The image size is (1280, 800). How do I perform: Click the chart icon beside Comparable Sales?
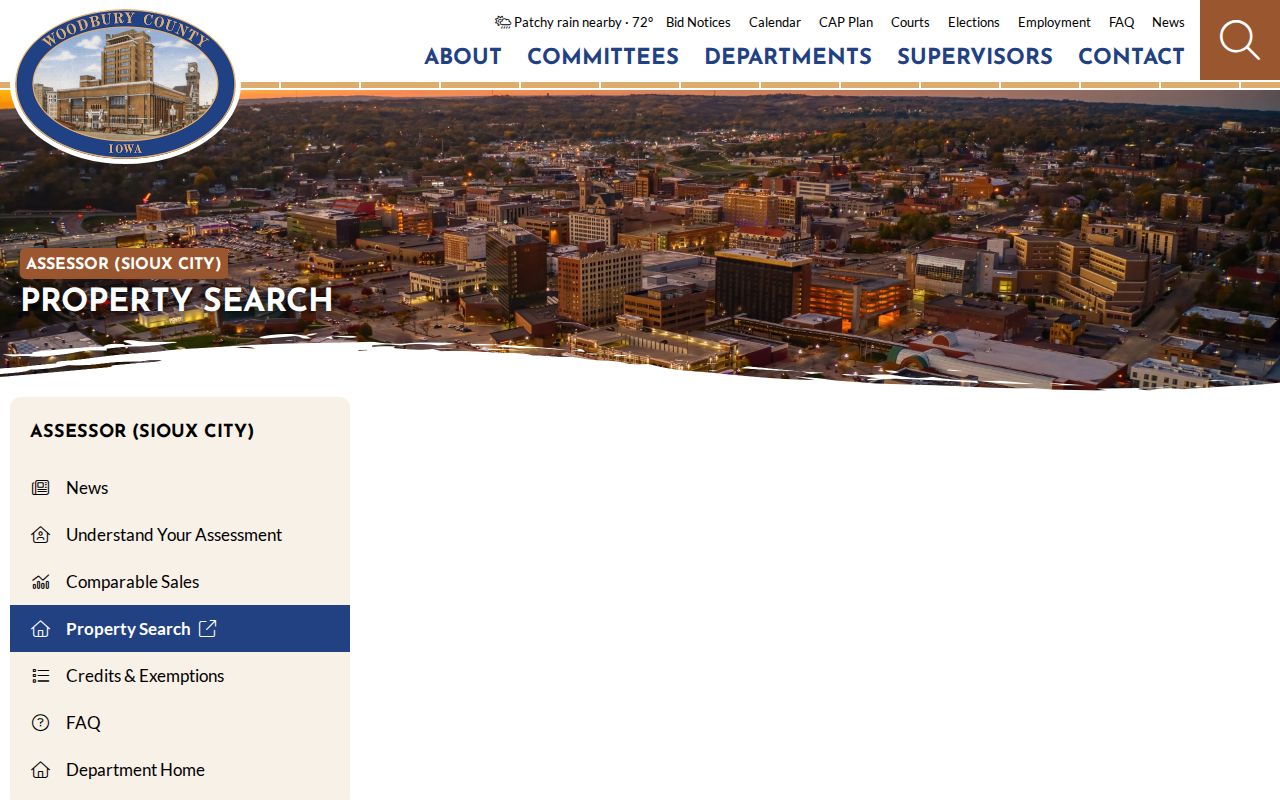[40, 582]
